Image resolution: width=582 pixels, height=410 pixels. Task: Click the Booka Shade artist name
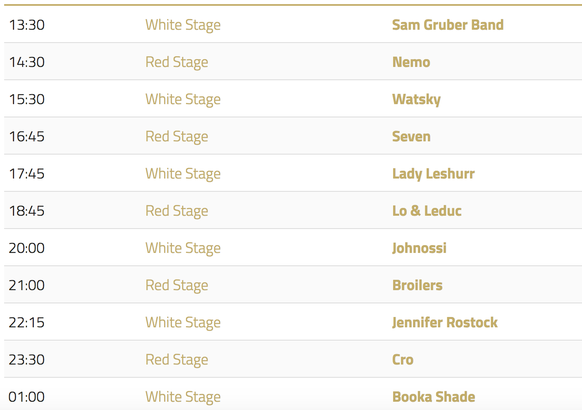pyautogui.click(x=434, y=397)
